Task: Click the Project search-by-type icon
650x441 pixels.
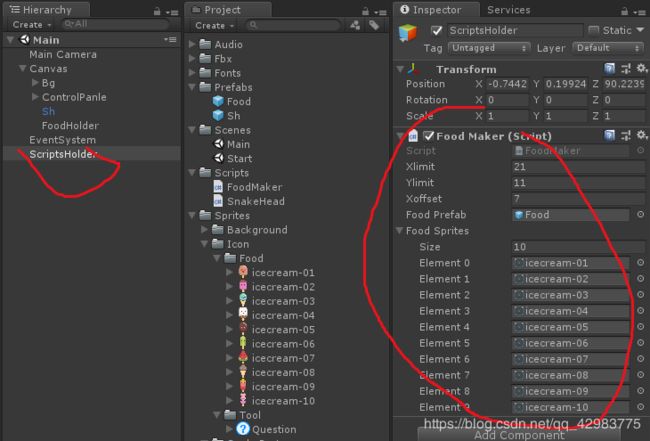Action: coord(356,25)
